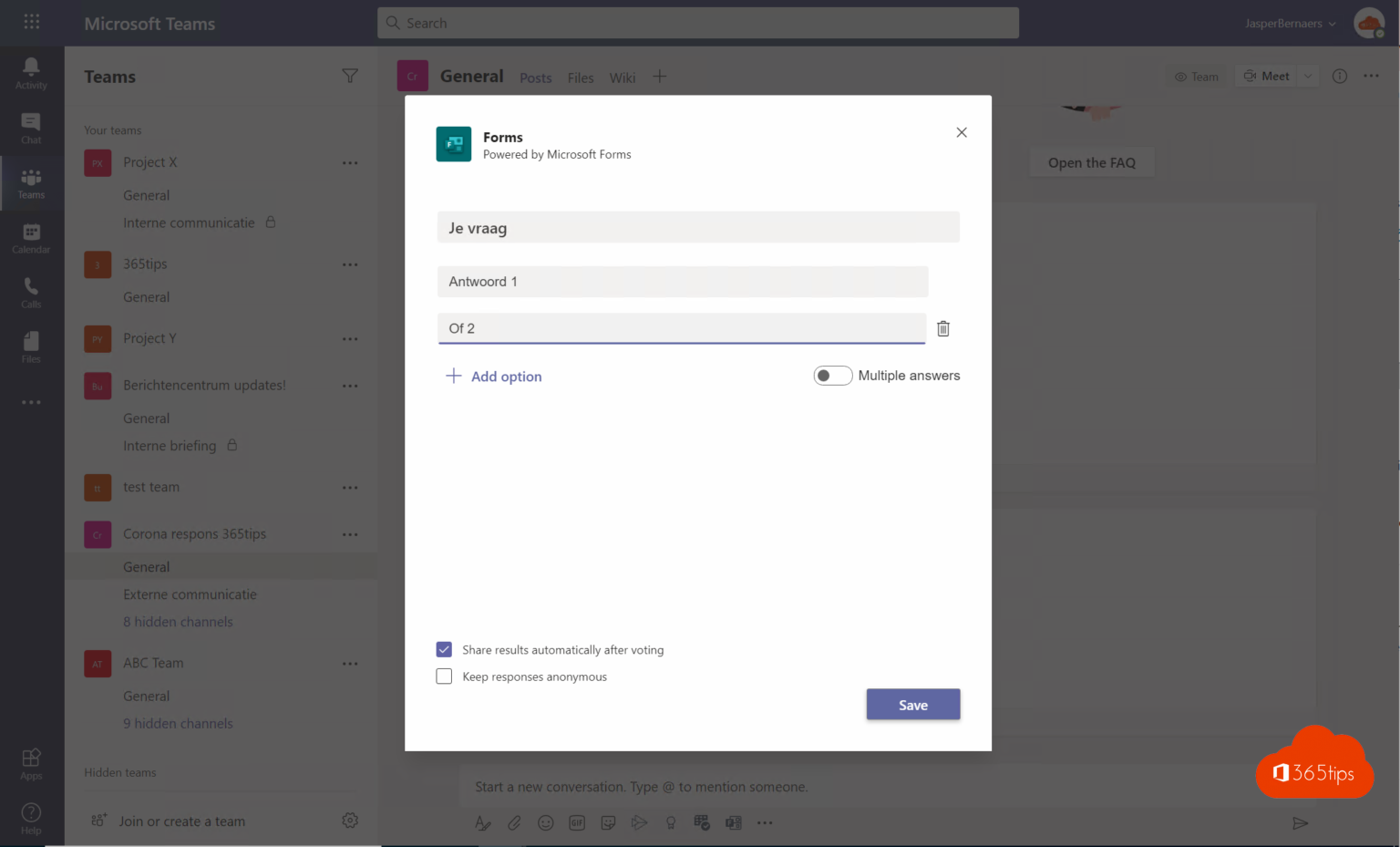This screenshot has height=847, width=1400.
Task: Add another option to the poll
Action: tap(493, 376)
